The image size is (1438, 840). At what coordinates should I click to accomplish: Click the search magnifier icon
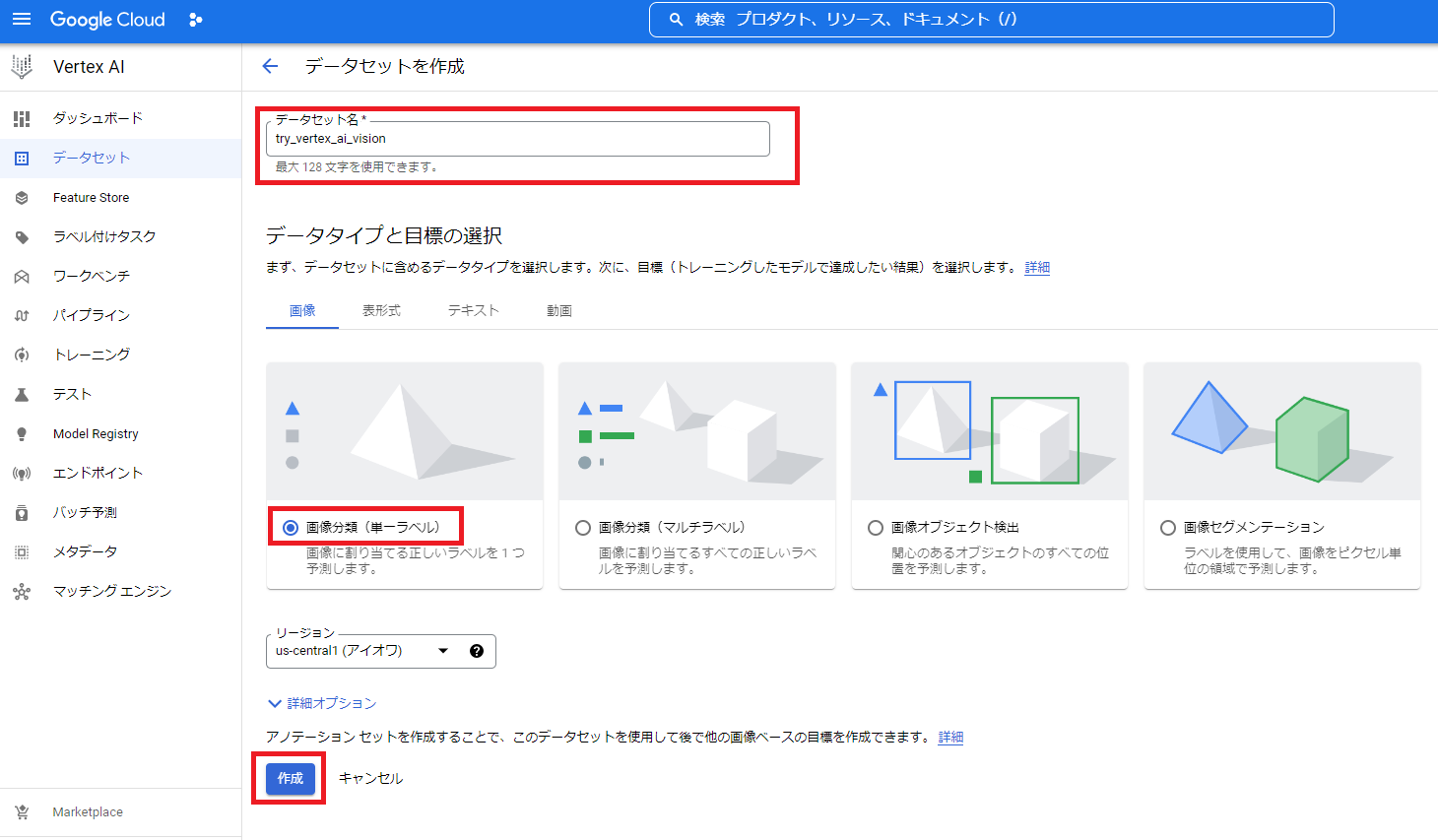[x=677, y=20]
